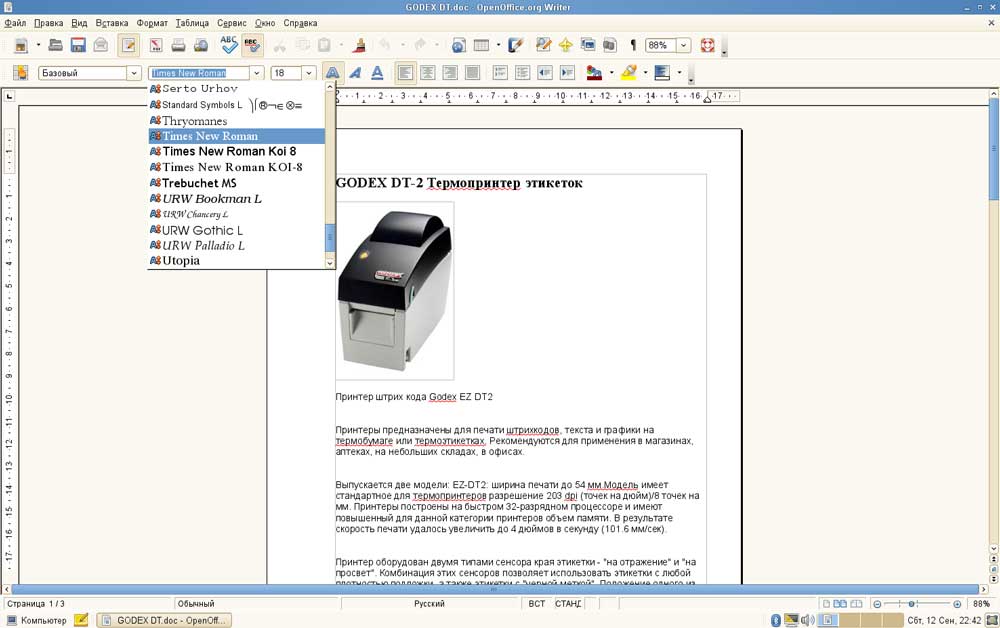Open the Таблица menu
Viewport: 1000px width, 628px height.
tap(192, 22)
